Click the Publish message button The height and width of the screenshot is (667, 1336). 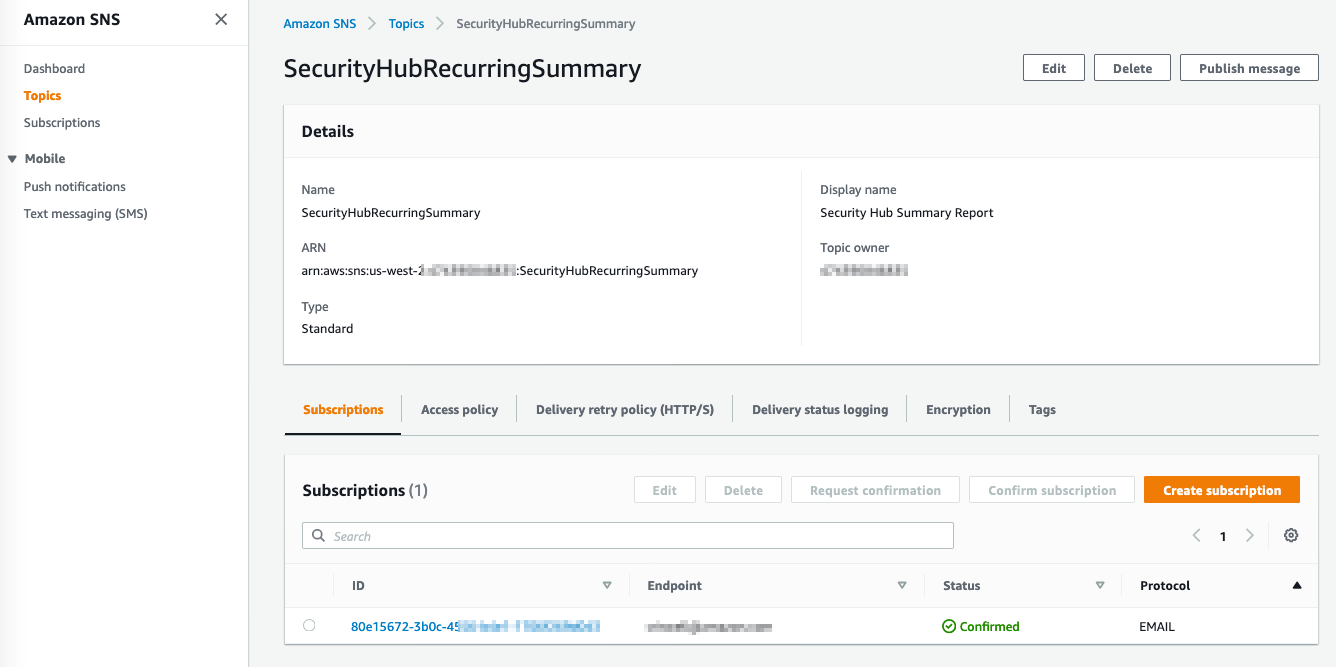1249,67
